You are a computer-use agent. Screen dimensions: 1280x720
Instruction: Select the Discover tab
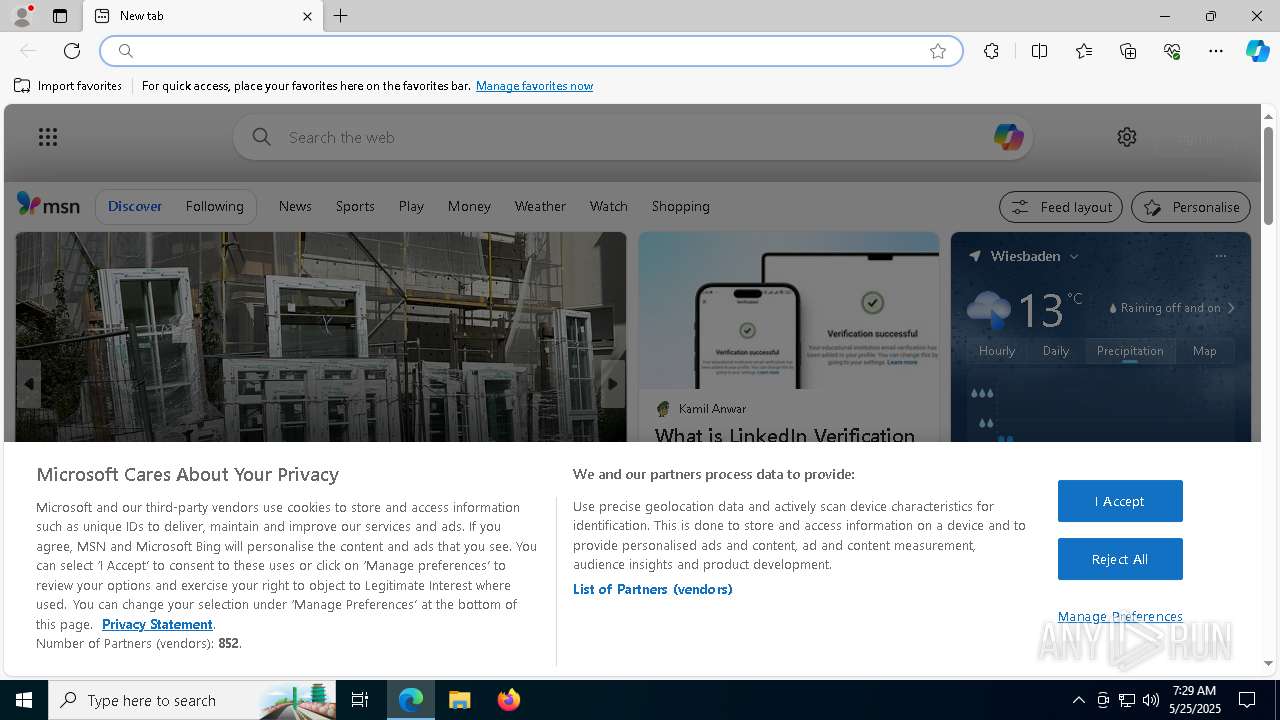[x=135, y=206]
